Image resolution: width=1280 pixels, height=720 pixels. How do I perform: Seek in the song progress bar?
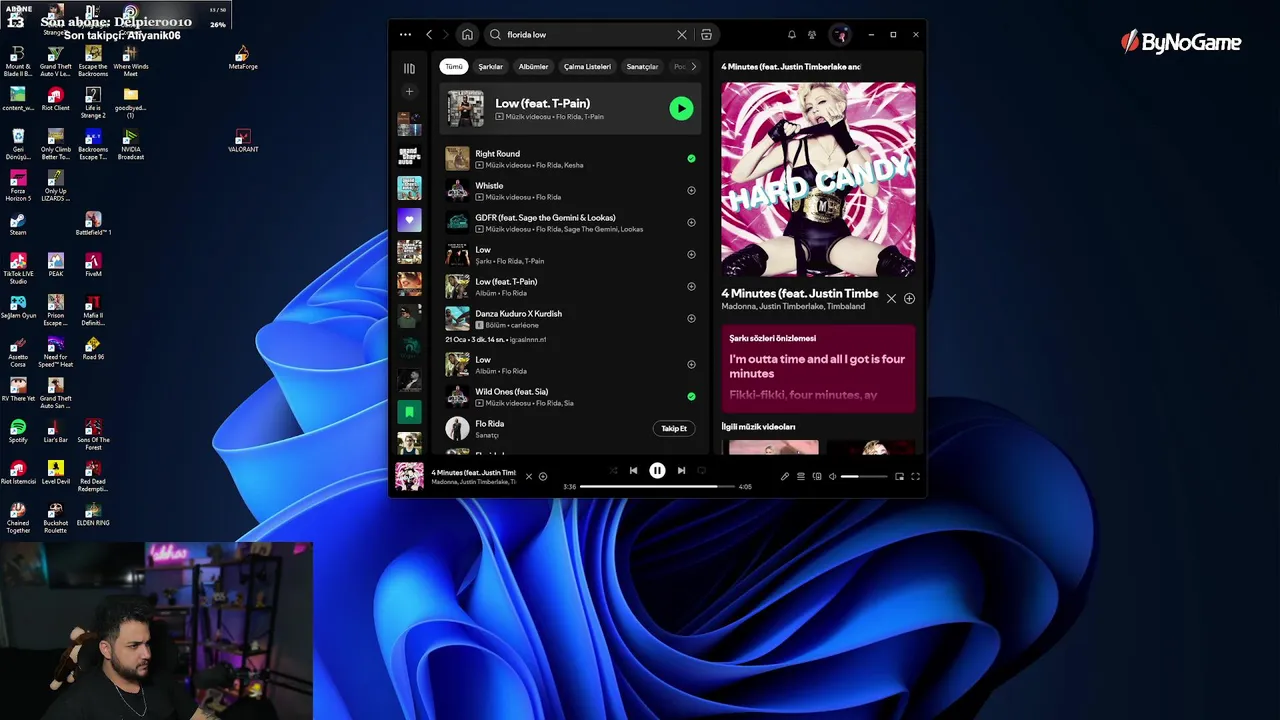tap(656, 486)
